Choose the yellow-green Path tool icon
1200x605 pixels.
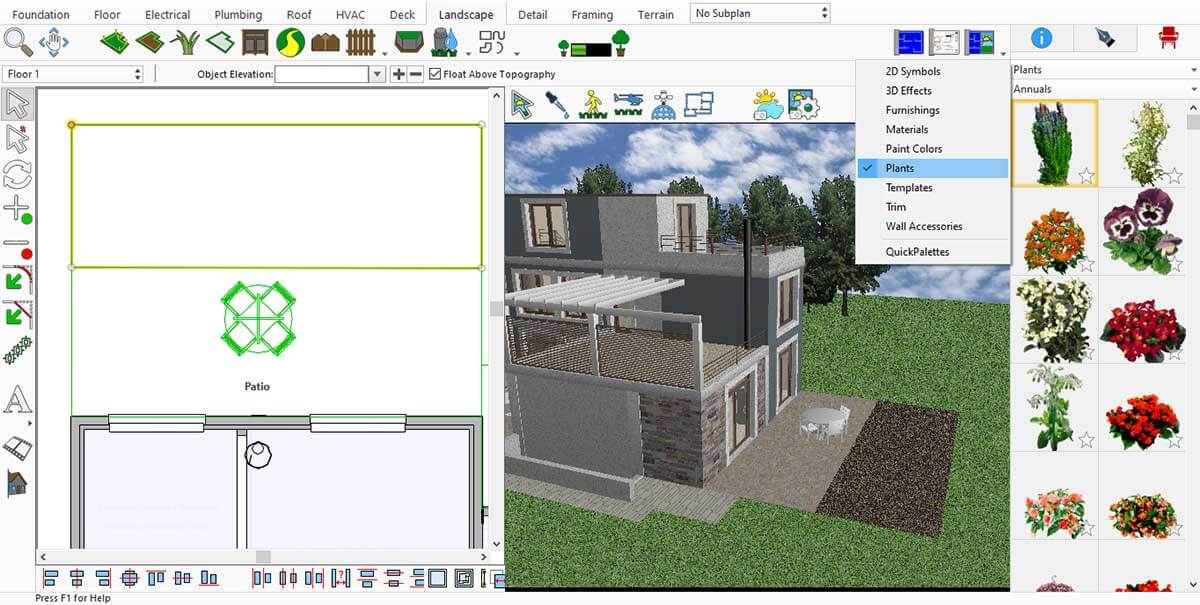coord(290,42)
